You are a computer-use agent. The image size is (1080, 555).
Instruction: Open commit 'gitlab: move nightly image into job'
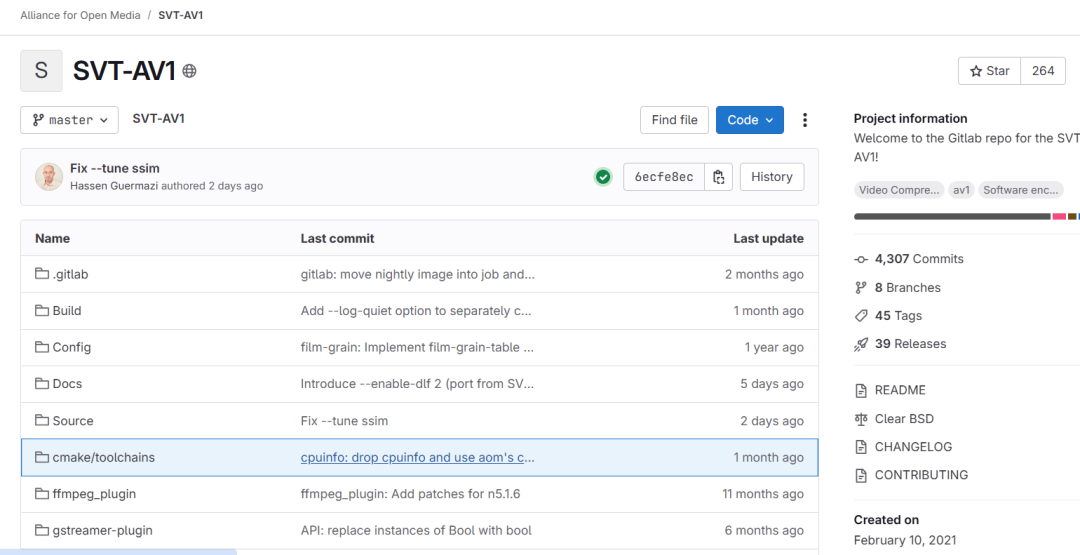pos(417,274)
